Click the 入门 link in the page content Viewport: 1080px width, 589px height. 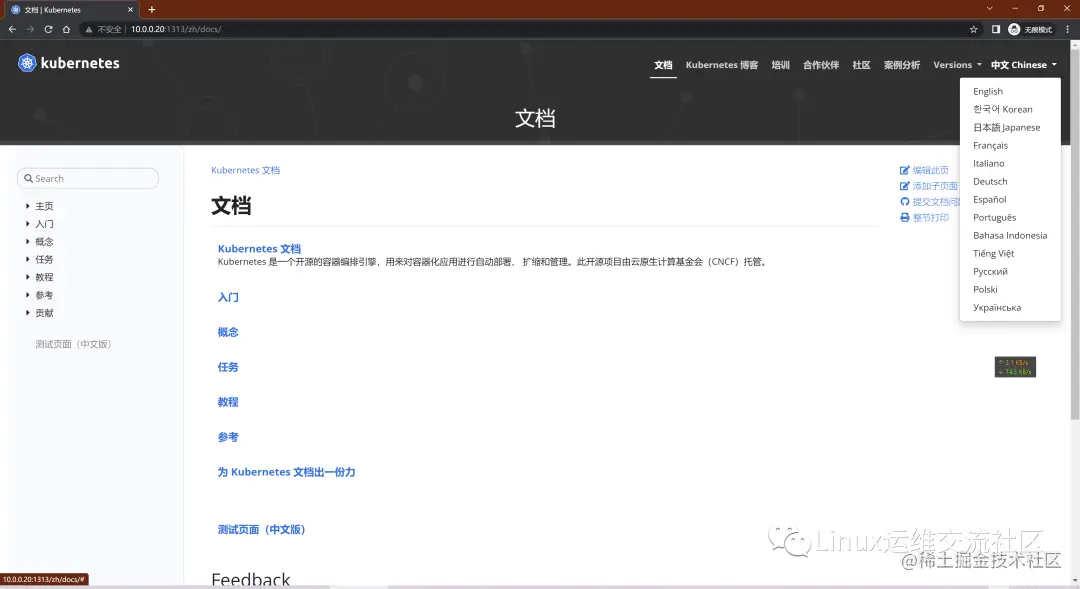tap(227, 297)
